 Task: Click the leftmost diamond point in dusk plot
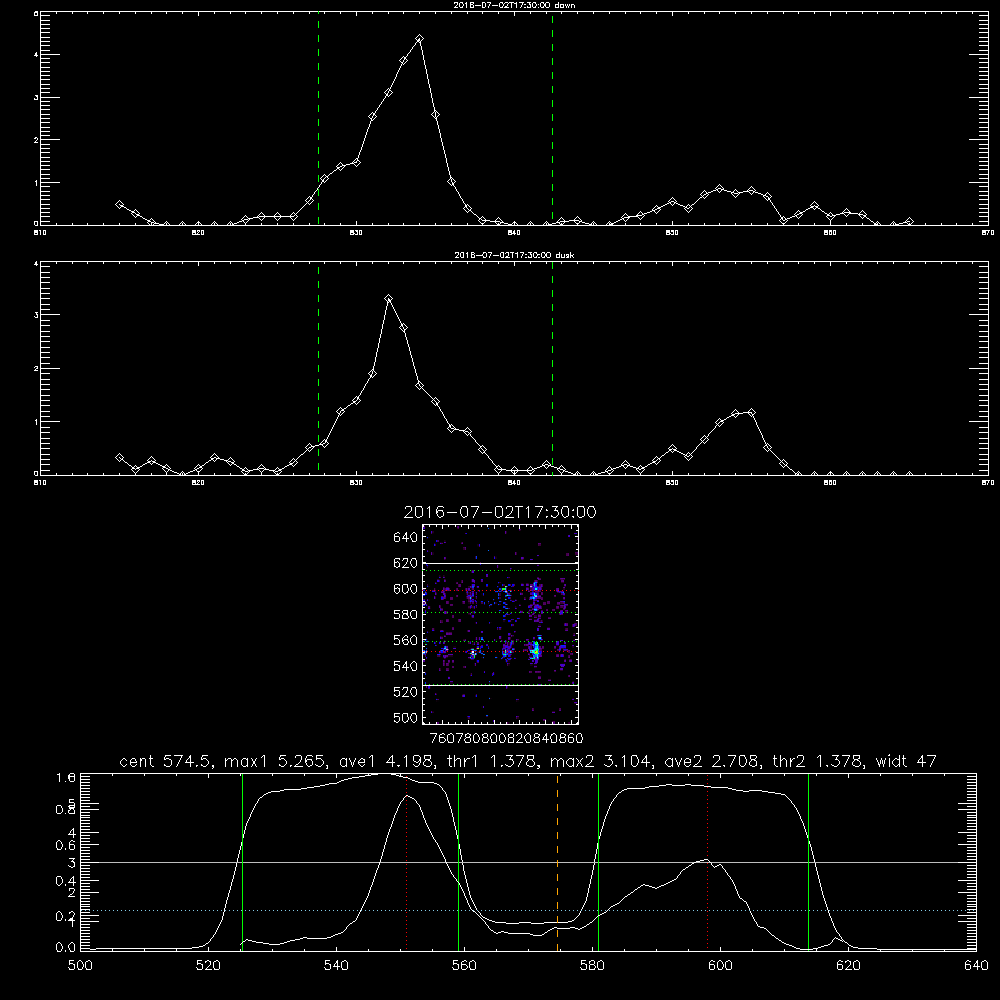(119, 458)
